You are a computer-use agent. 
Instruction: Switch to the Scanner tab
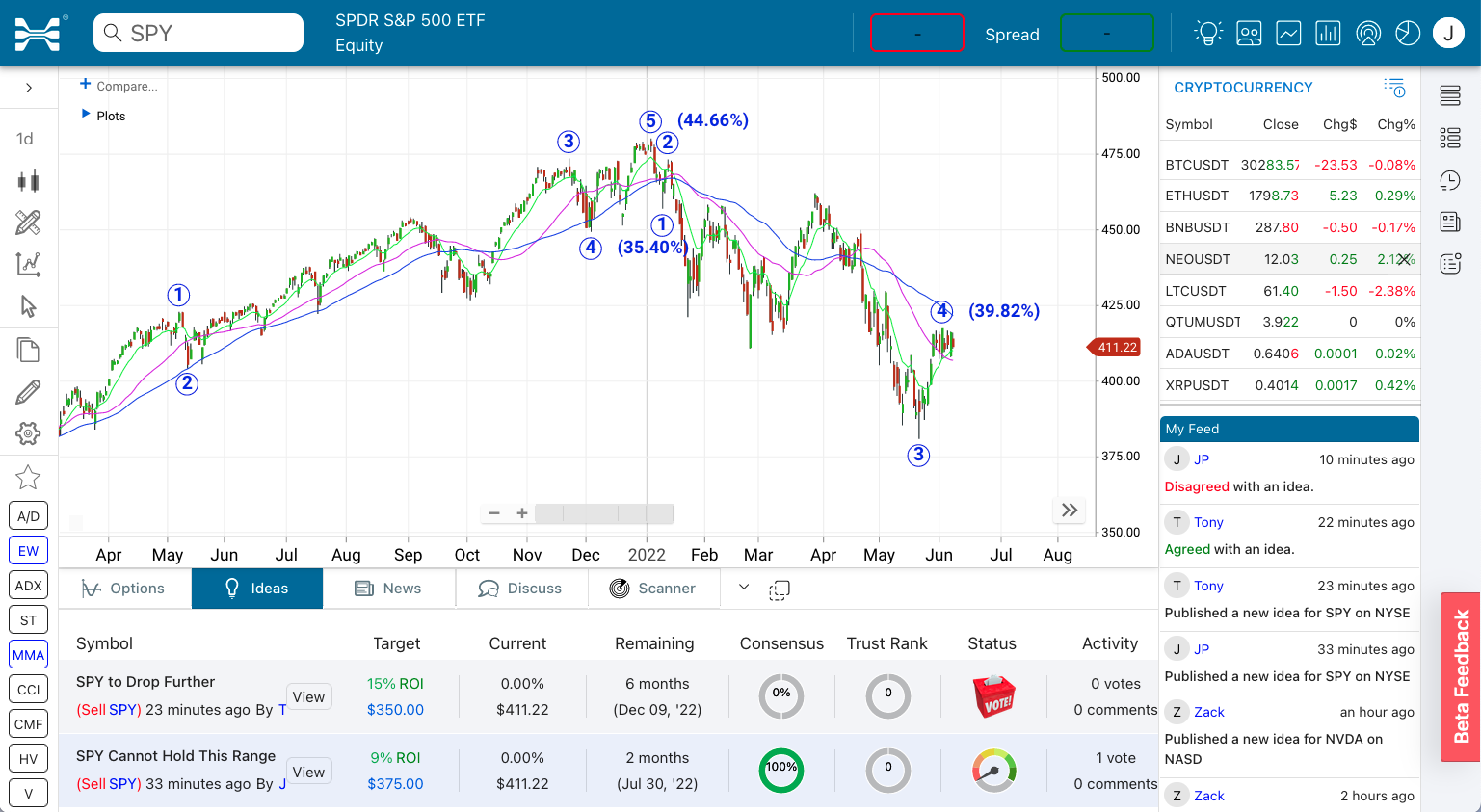(x=653, y=589)
